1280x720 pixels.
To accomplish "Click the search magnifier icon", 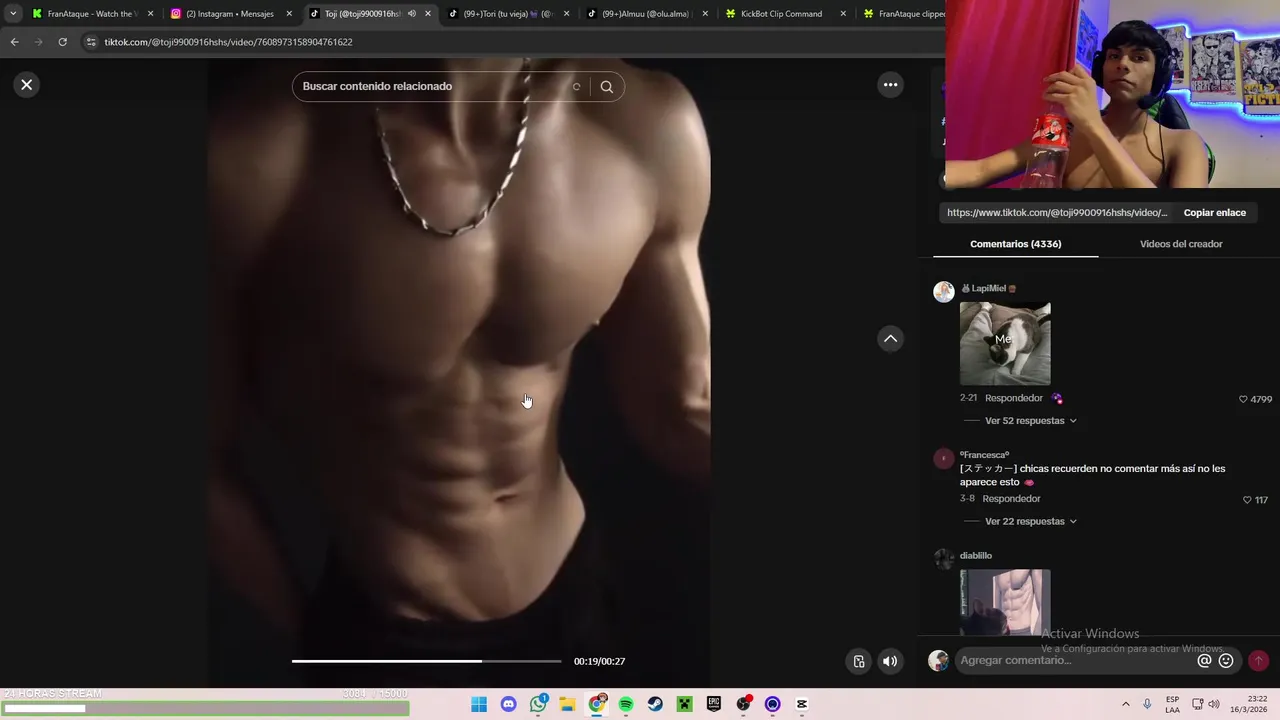I will pyautogui.click(x=606, y=86).
